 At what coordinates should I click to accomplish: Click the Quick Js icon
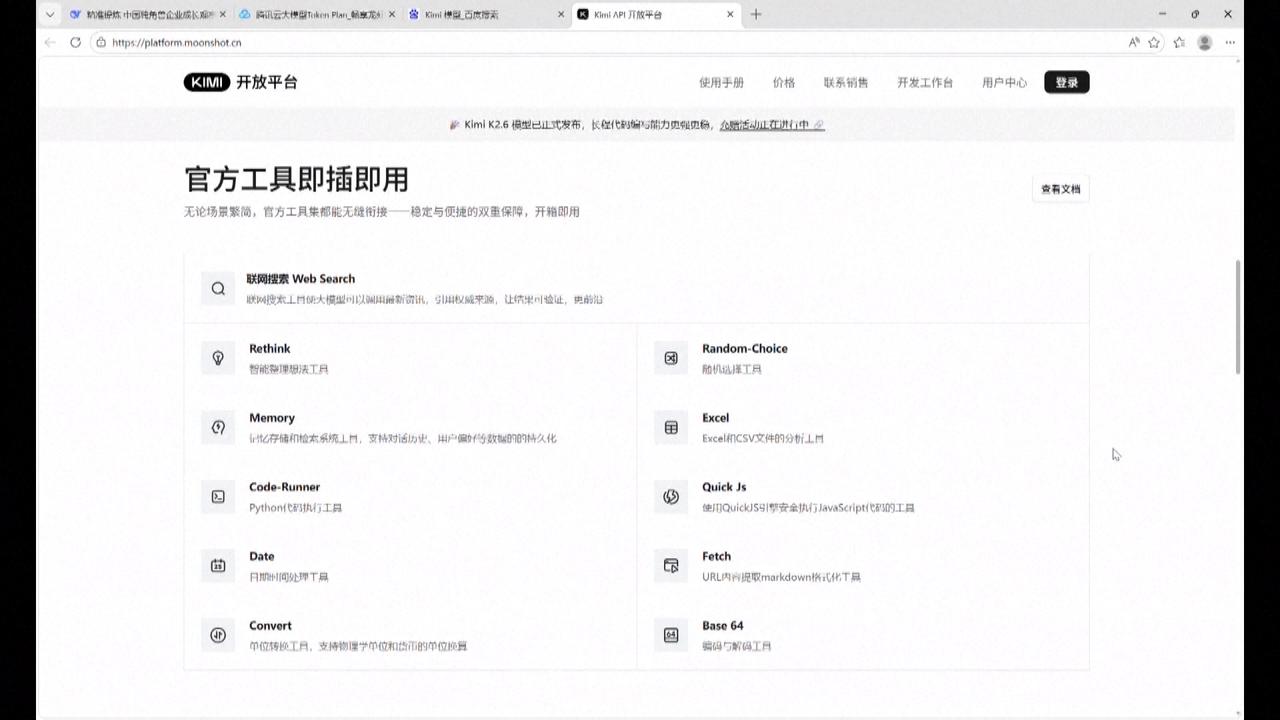(671, 497)
